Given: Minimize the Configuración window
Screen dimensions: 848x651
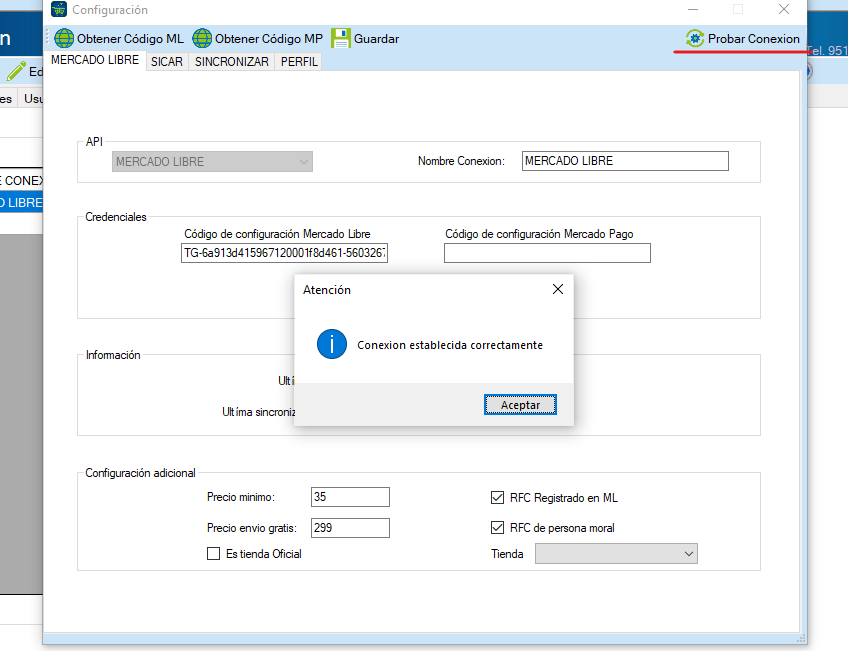Looking at the screenshot, I should 693,9.
